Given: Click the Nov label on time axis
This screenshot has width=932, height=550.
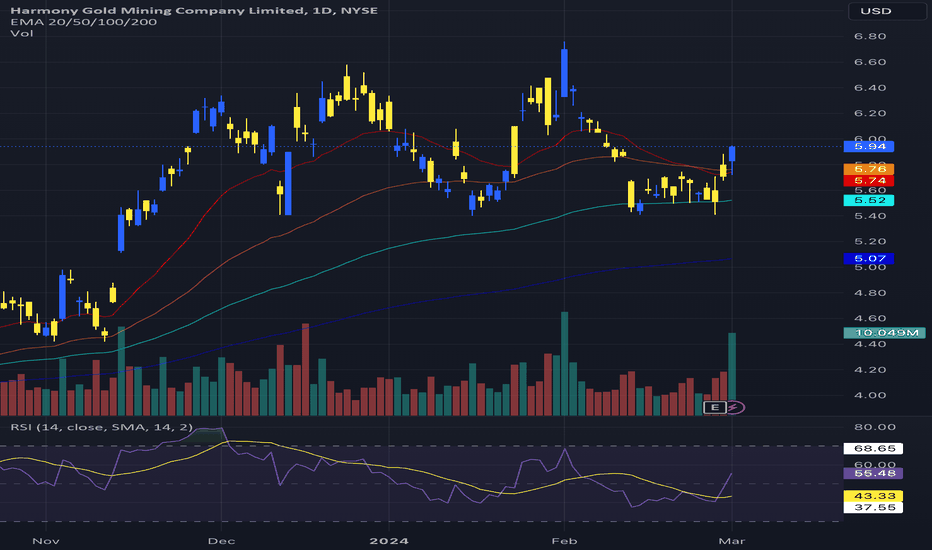Looking at the screenshot, I should click(46, 541).
